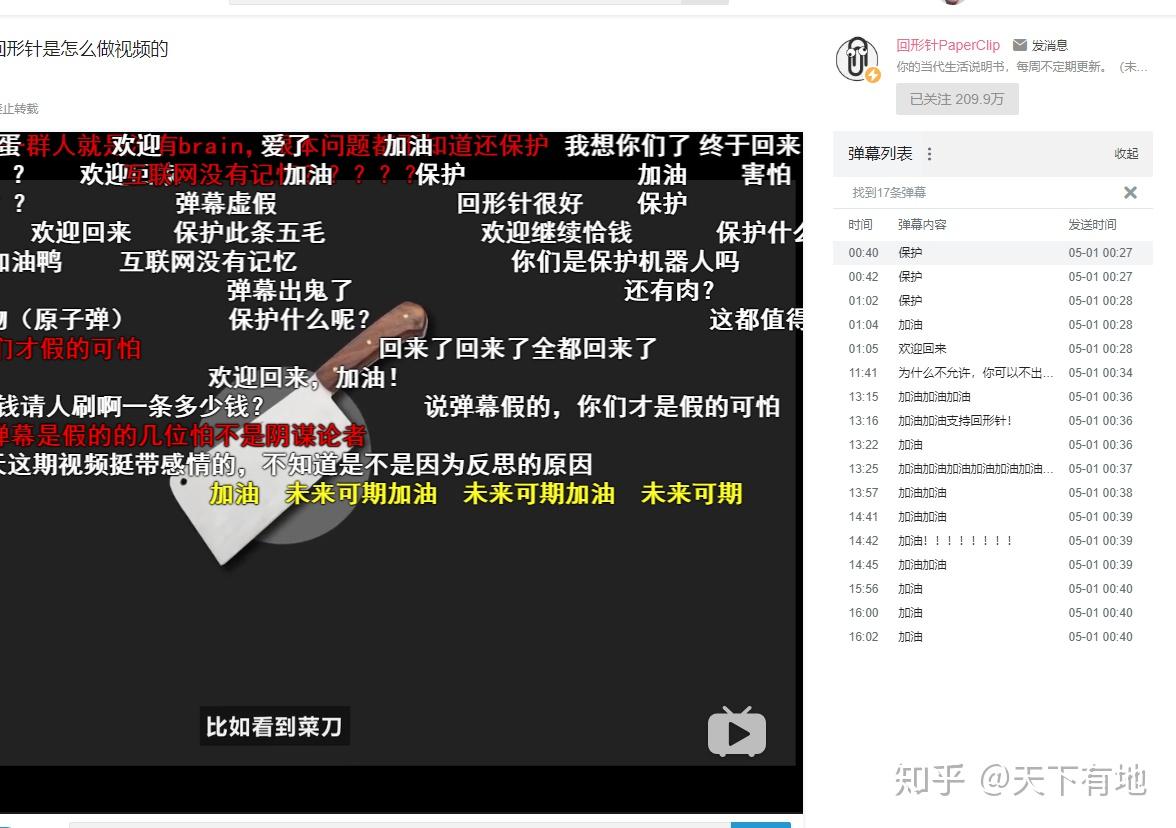Click the 时间 column header

(861, 225)
